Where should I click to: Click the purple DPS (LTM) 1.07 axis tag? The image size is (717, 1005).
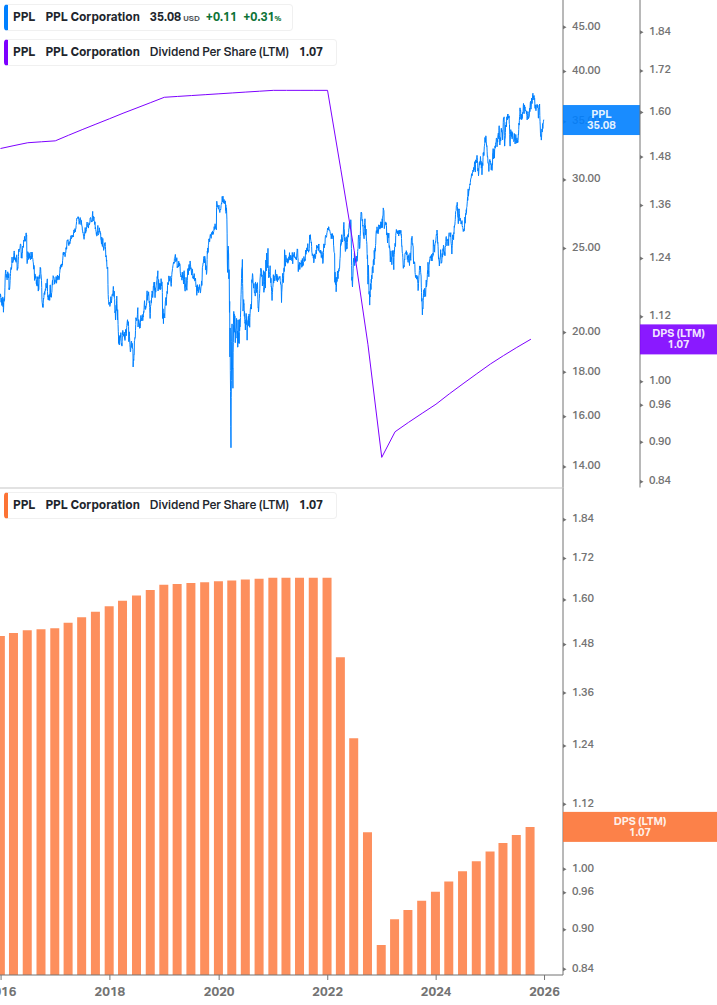(x=678, y=338)
